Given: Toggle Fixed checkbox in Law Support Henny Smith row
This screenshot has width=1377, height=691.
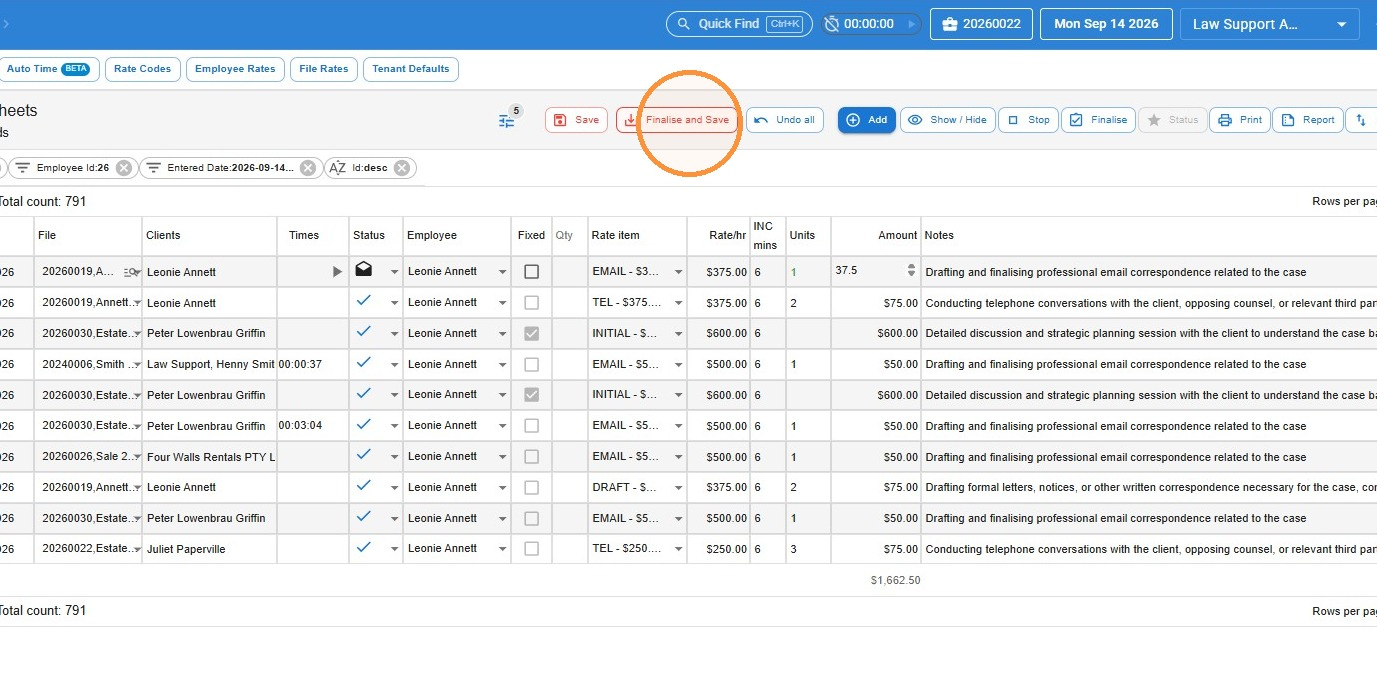Looking at the screenshot, I should click(x=531, y=364).
